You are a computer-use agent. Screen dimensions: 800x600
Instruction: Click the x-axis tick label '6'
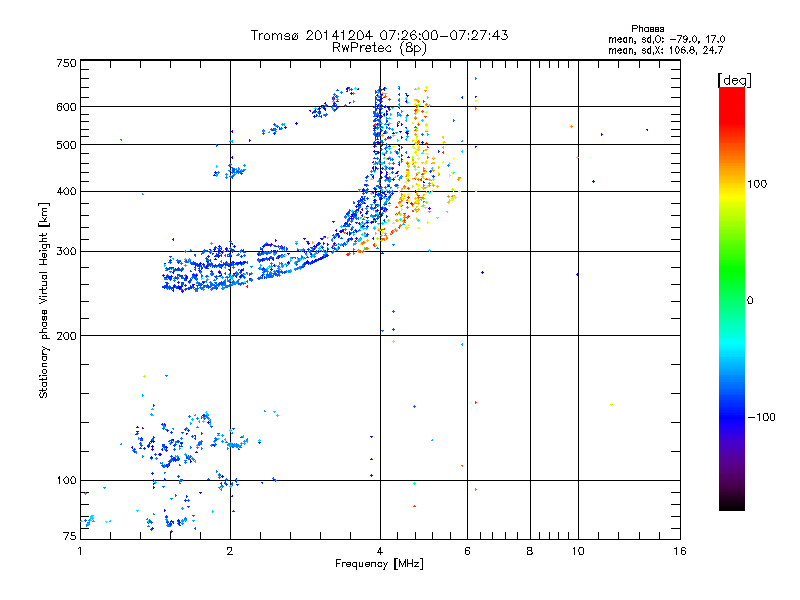[x=467, y=551]
